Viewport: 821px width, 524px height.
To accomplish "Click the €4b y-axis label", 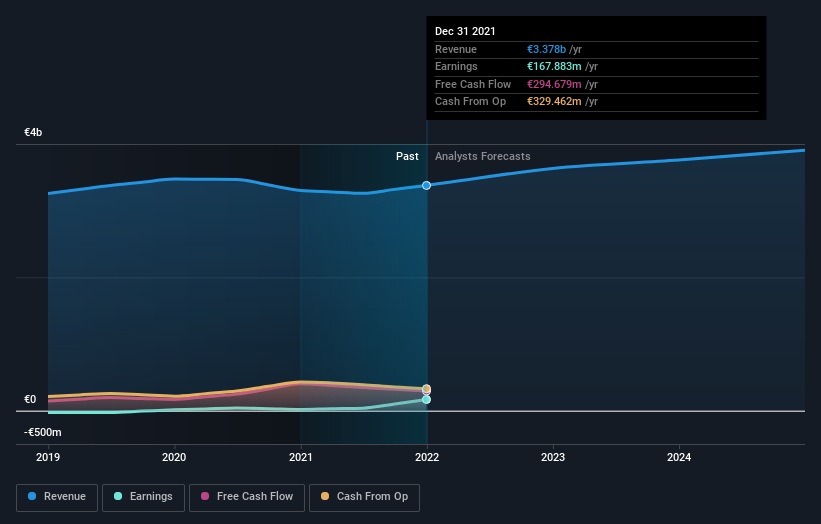I will tap(33, 132).
